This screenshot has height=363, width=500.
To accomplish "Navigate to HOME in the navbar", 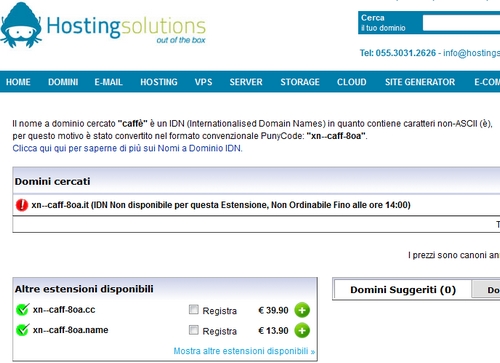I will tap(18, 82).
